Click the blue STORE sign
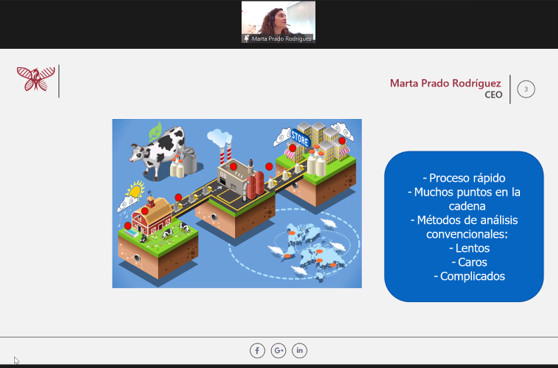 300,138
